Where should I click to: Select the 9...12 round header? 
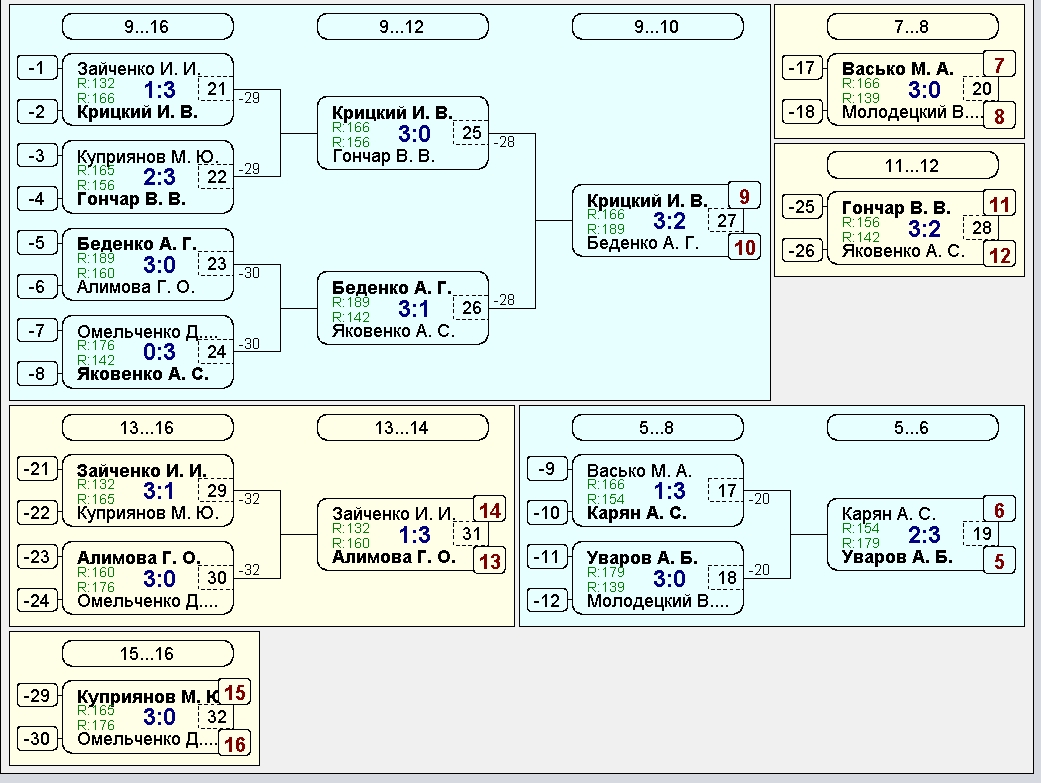pyautogui.click(x=402, y=27)
